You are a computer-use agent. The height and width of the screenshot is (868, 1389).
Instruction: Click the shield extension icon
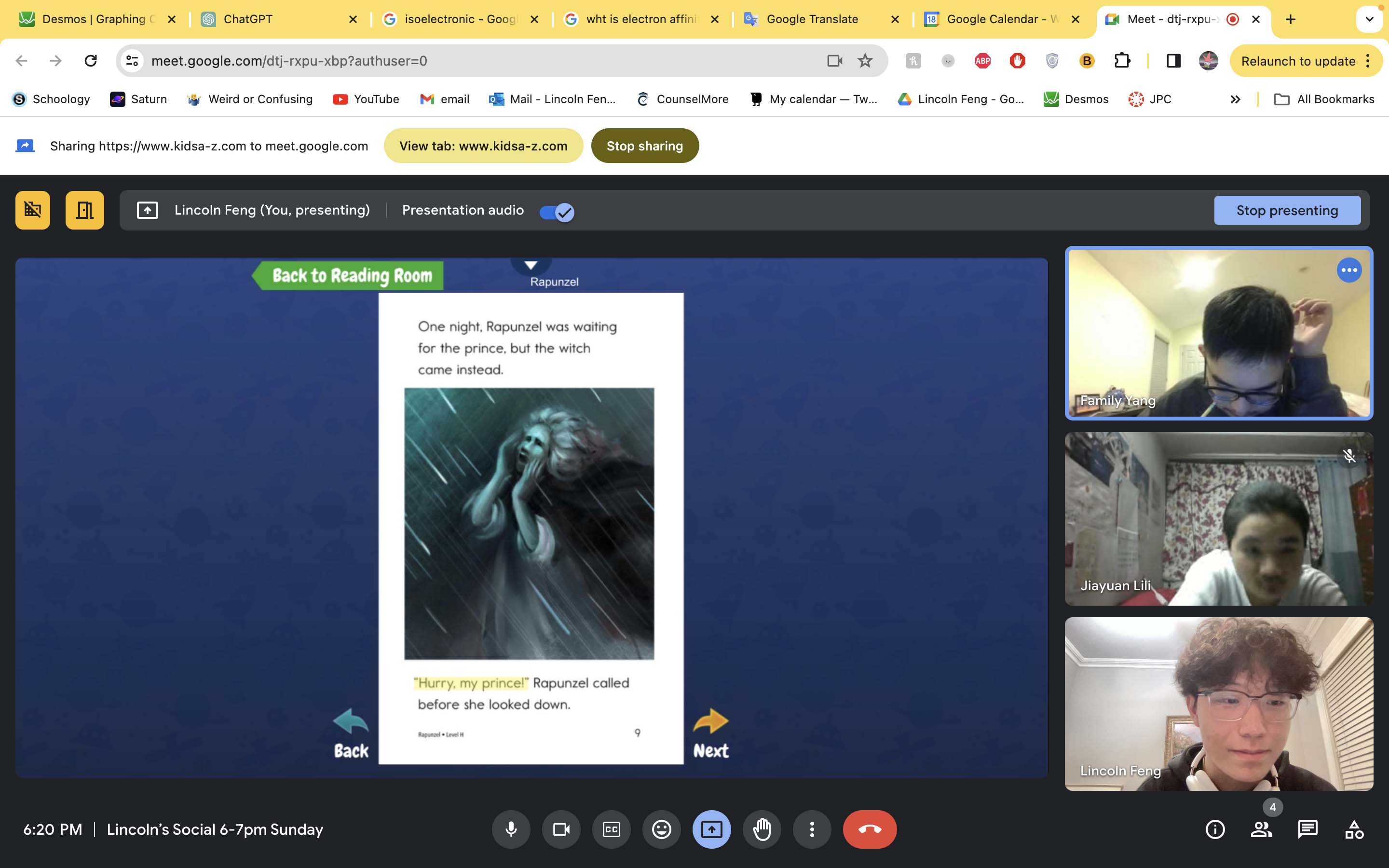click(1052, 60)
